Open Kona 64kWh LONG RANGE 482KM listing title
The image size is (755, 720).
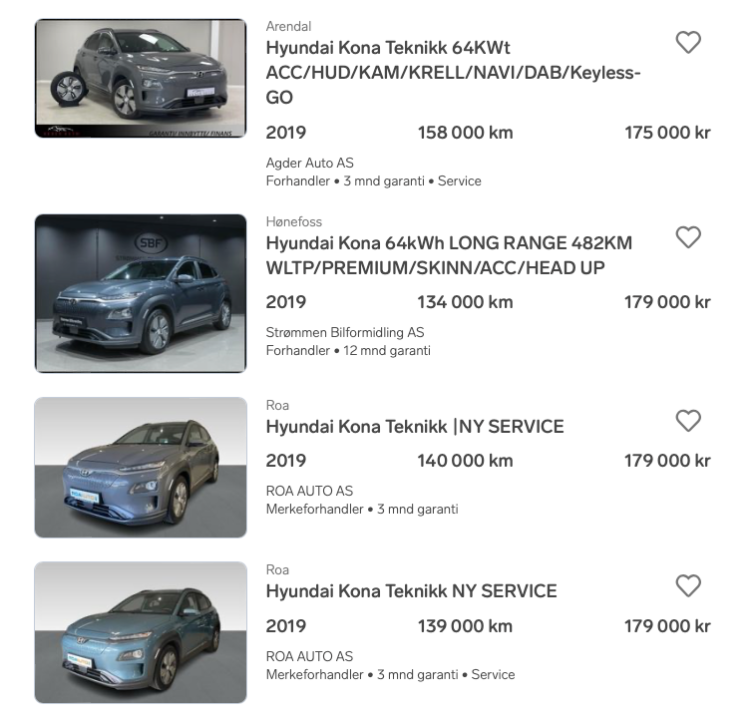point(449,255)
